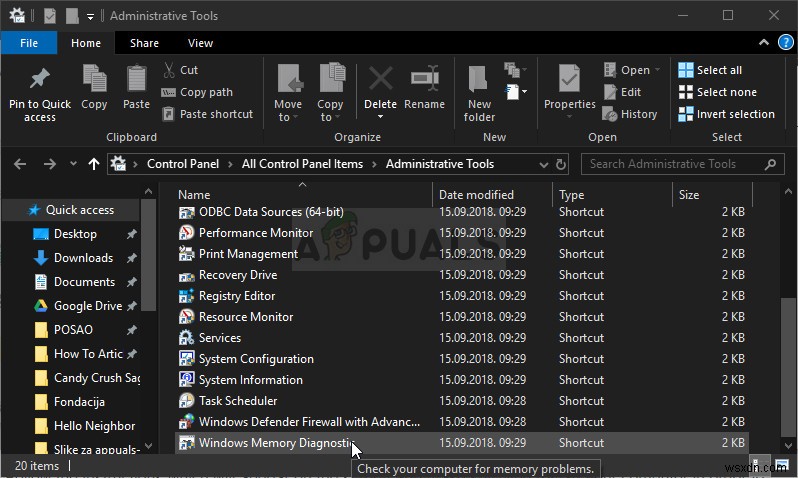The height and width of the screenshot is (478, 798).
Task: Click the Services gear icon
Action: point(186,338)
